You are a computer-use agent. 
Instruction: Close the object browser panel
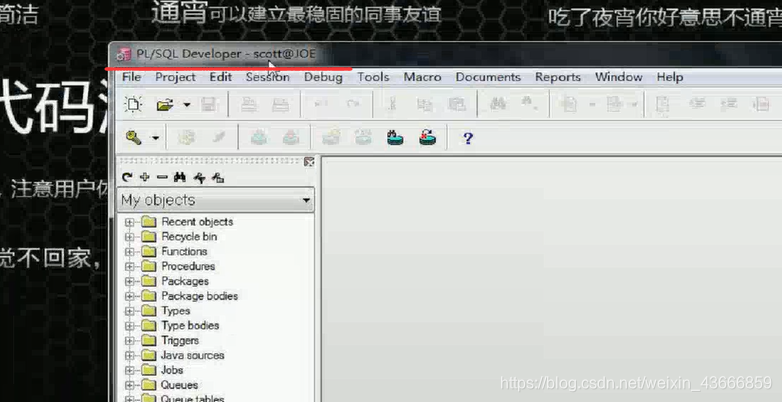[309, 162]
